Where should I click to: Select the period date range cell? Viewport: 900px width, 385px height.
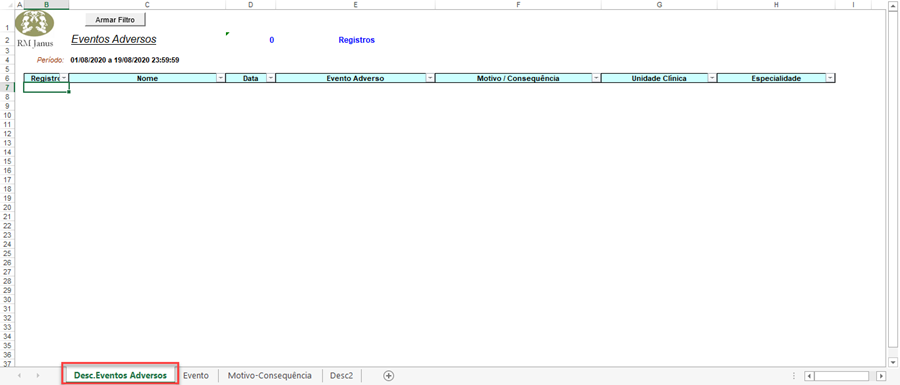125,60
